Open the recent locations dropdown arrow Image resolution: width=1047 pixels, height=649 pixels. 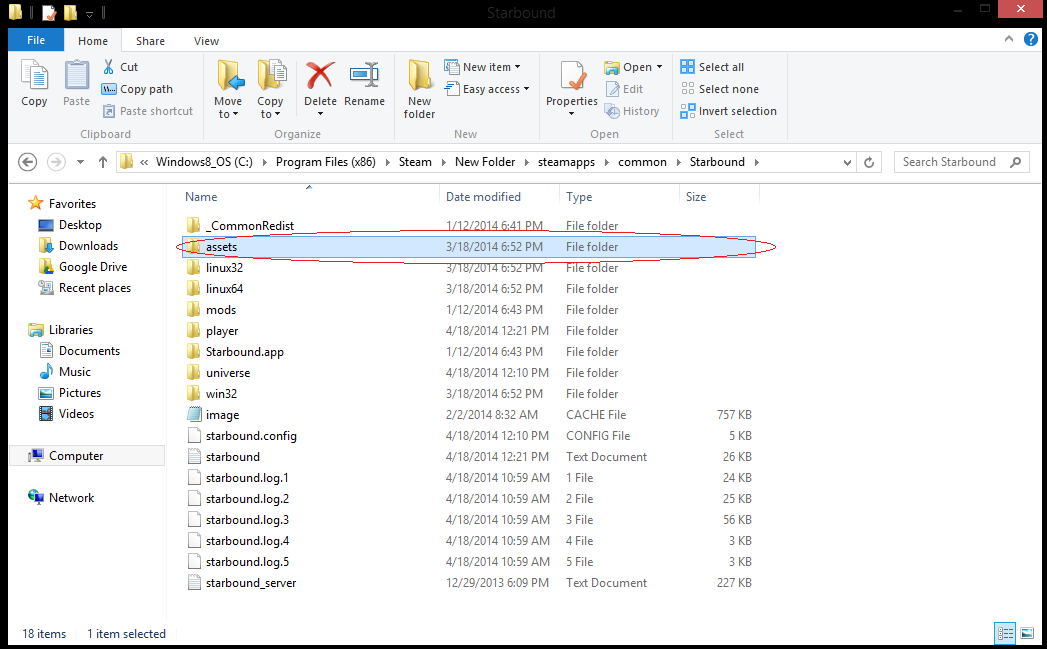[x=80, y=162]
